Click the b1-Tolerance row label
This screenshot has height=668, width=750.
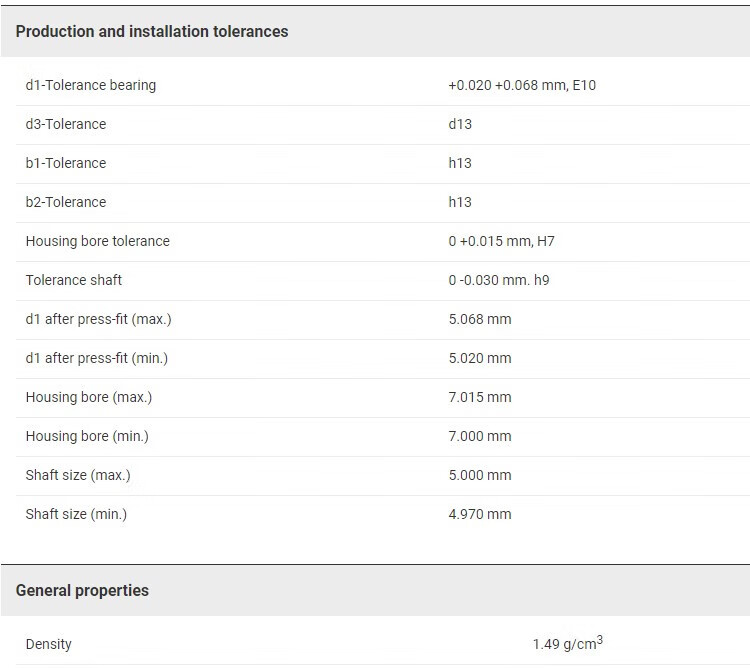pos(66,163)
